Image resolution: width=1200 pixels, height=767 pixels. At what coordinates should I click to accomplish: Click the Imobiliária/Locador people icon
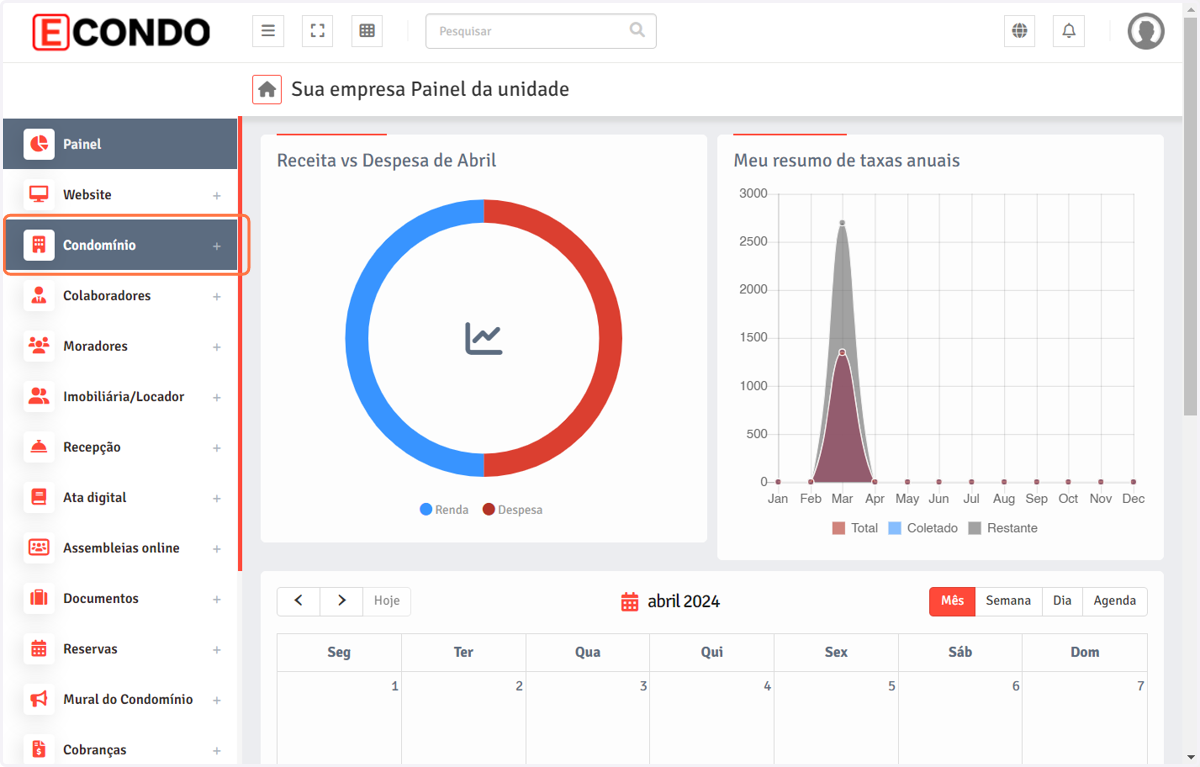pos(39,396)
